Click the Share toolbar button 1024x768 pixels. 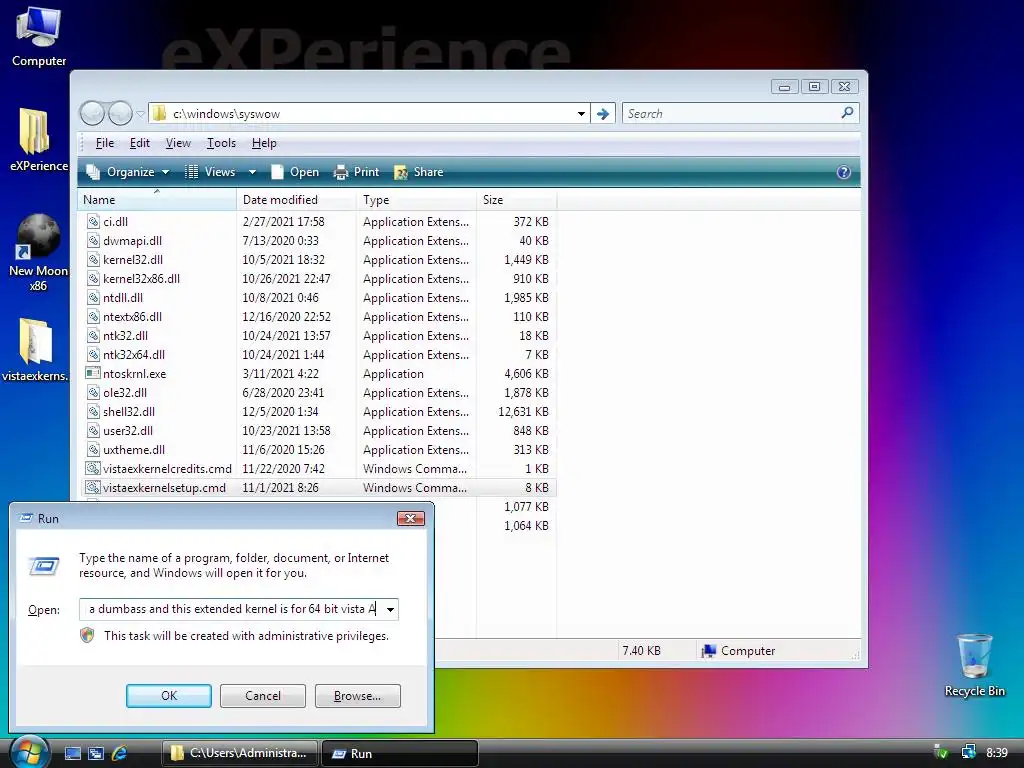point(419,172)
